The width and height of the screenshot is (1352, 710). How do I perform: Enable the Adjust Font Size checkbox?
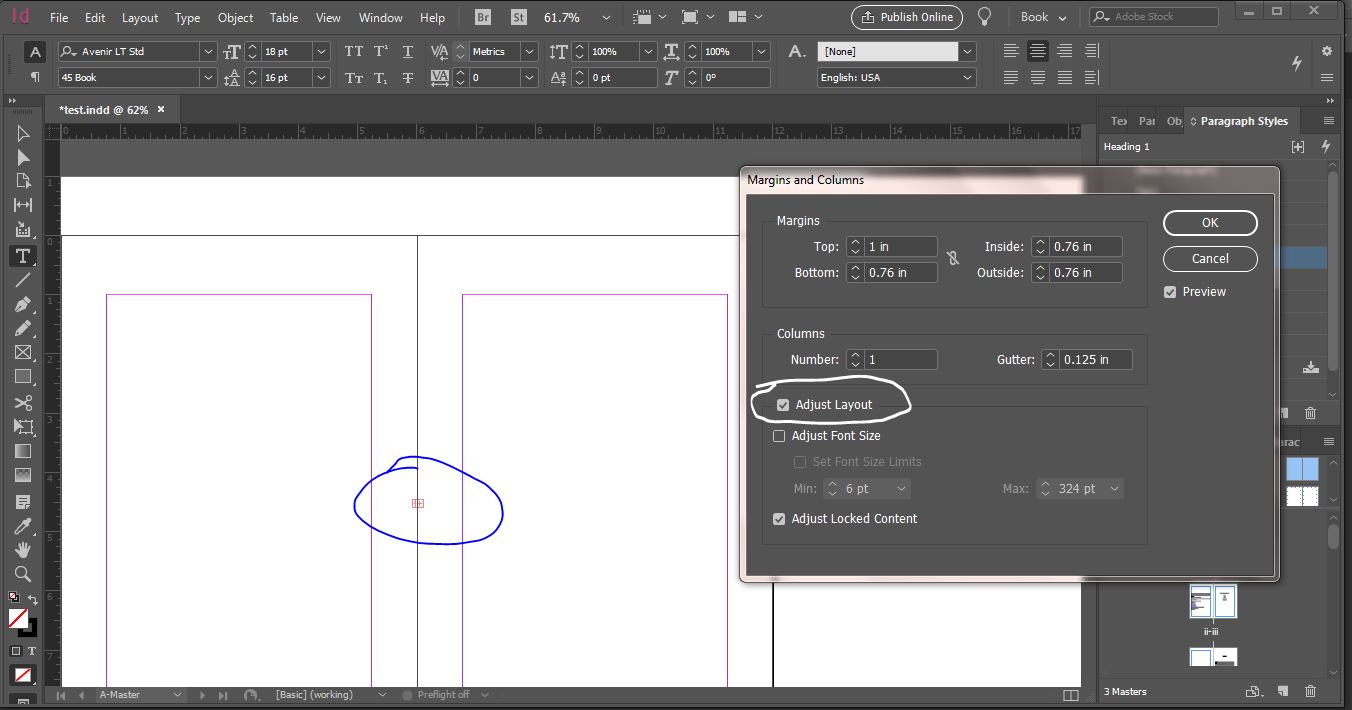click(x=779, y=435)
